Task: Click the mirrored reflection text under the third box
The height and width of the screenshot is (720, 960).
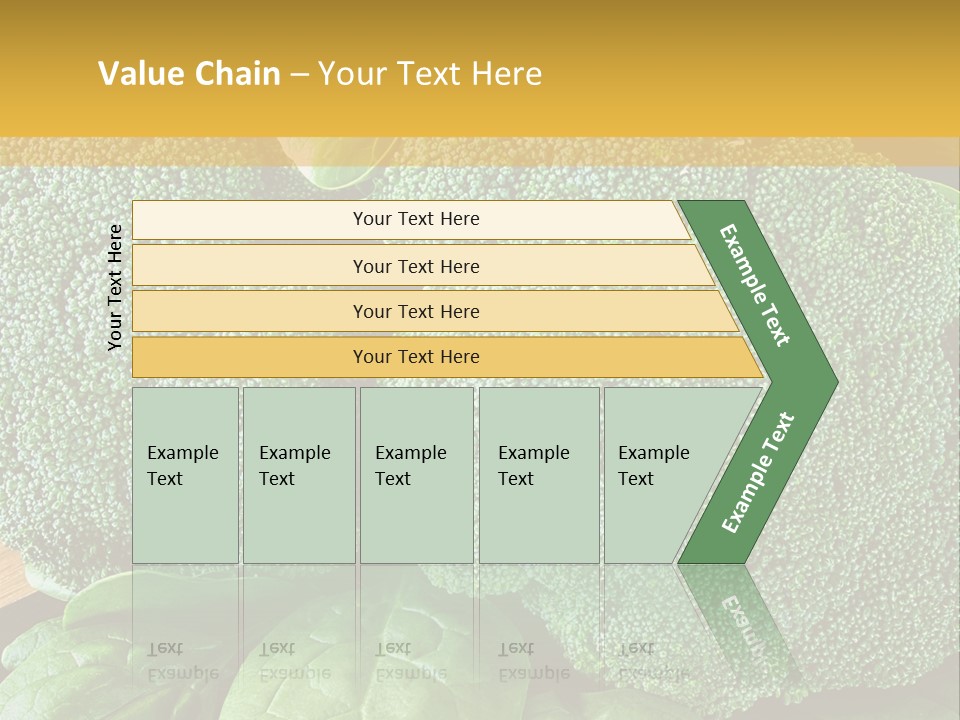Action: coord(410,661)
